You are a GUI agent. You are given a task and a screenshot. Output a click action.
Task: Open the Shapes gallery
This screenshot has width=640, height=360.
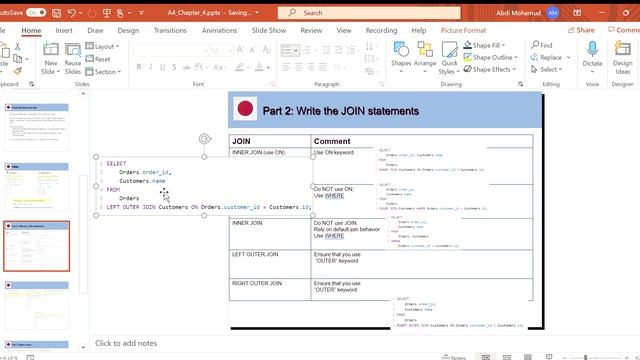pyautogui.click(x=401, y=58)
